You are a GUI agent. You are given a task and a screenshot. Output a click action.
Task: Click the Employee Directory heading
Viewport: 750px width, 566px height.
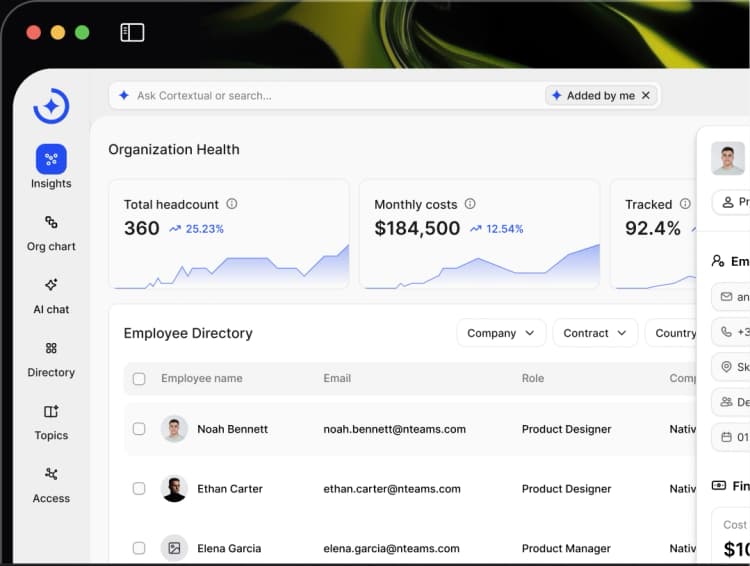[x=188, y=333]
